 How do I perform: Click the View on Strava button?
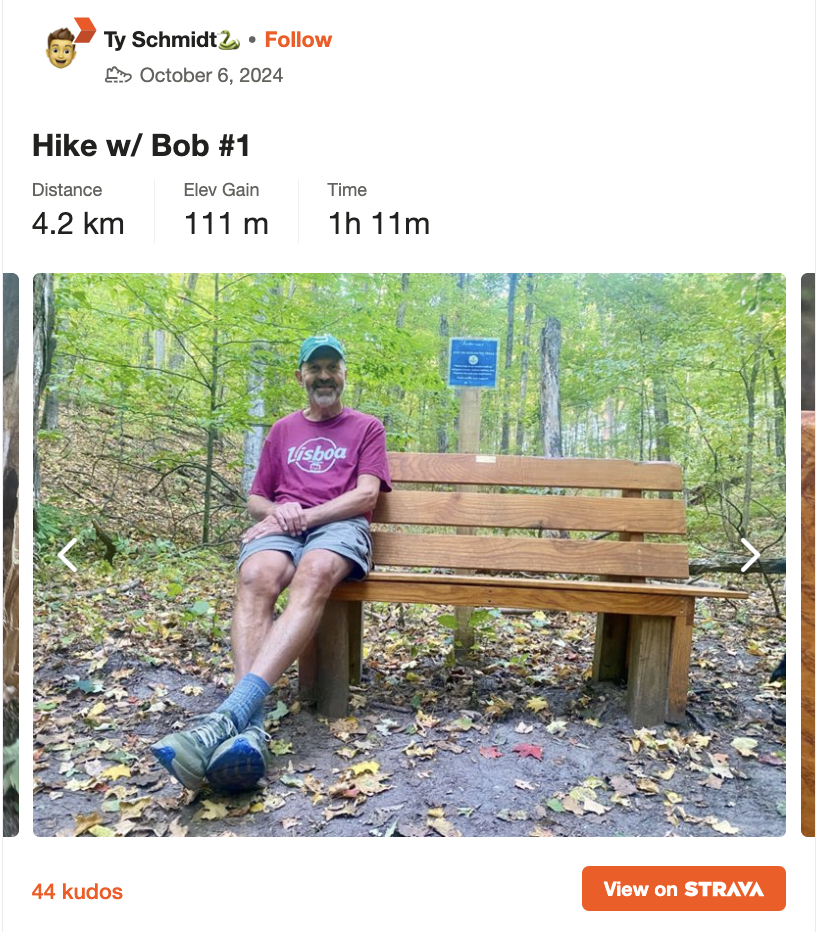pos(684,889)
